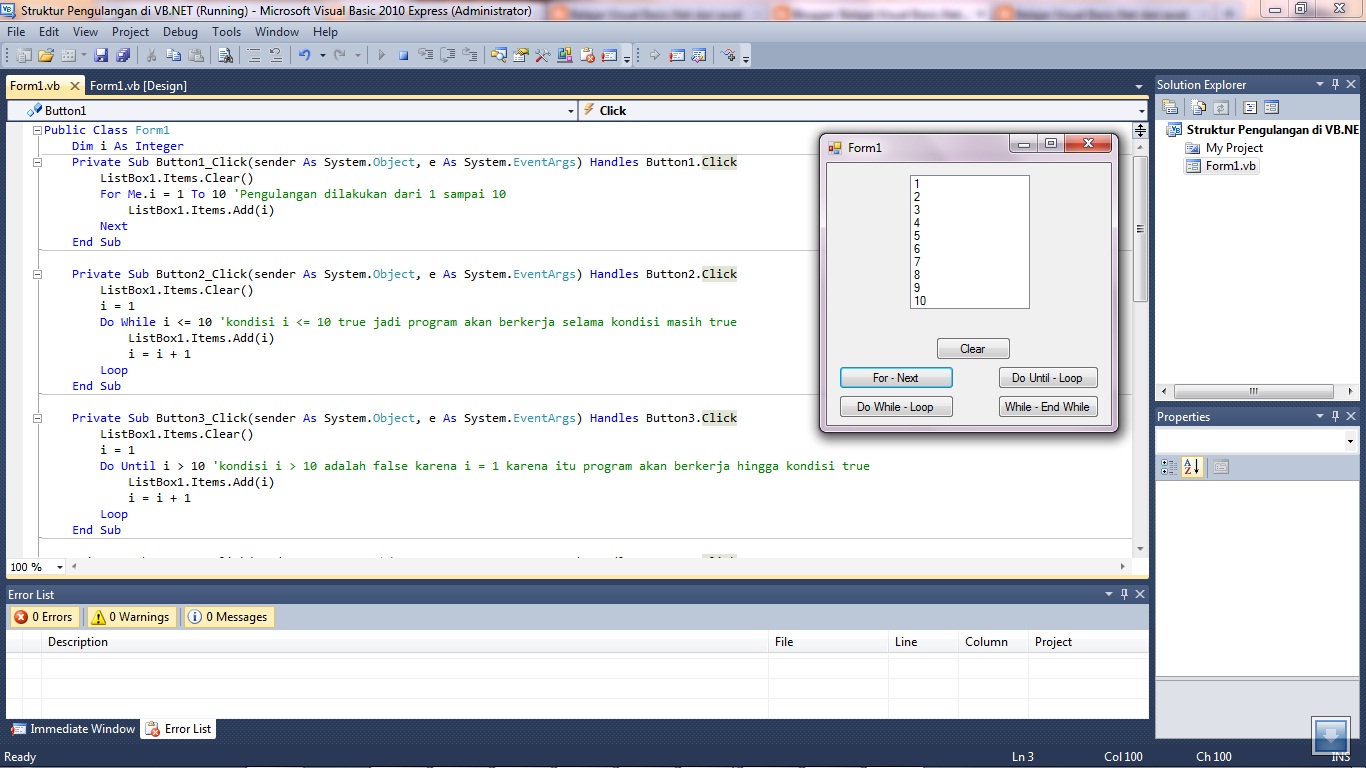The image size is (1366, 768).
Task: Open the Edit menu
Action: (x=49, y=32)
